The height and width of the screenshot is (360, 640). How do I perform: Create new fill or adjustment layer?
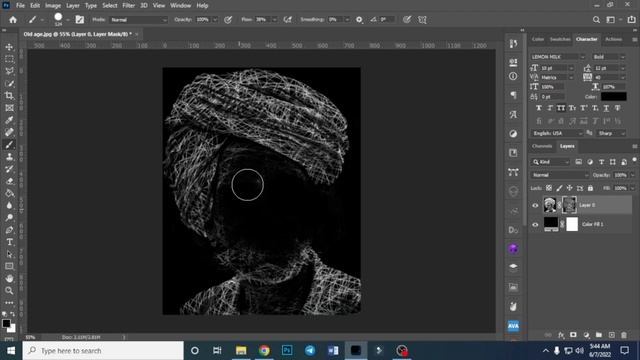(x=586, y=335)
